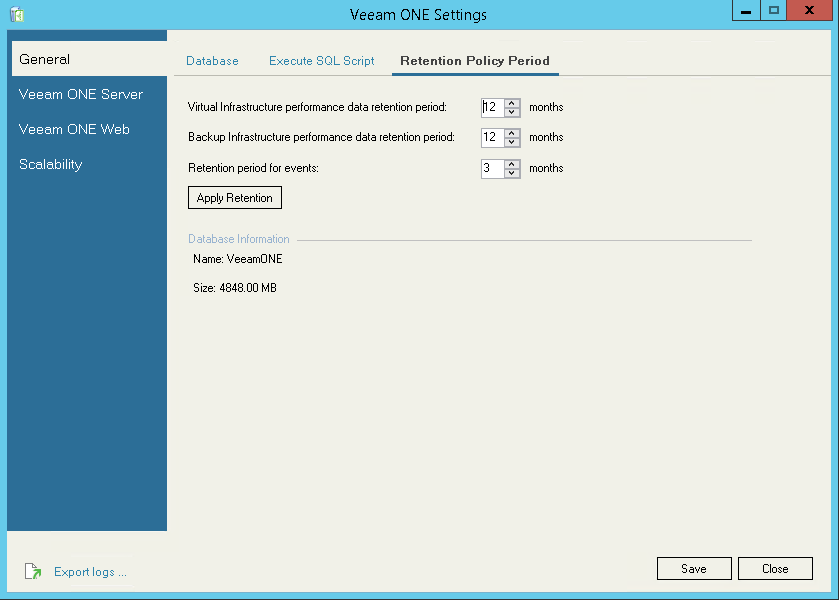Increase Virtual Infrastructure retention period
The height and width of the screenshot is (600, 839).
512,103
